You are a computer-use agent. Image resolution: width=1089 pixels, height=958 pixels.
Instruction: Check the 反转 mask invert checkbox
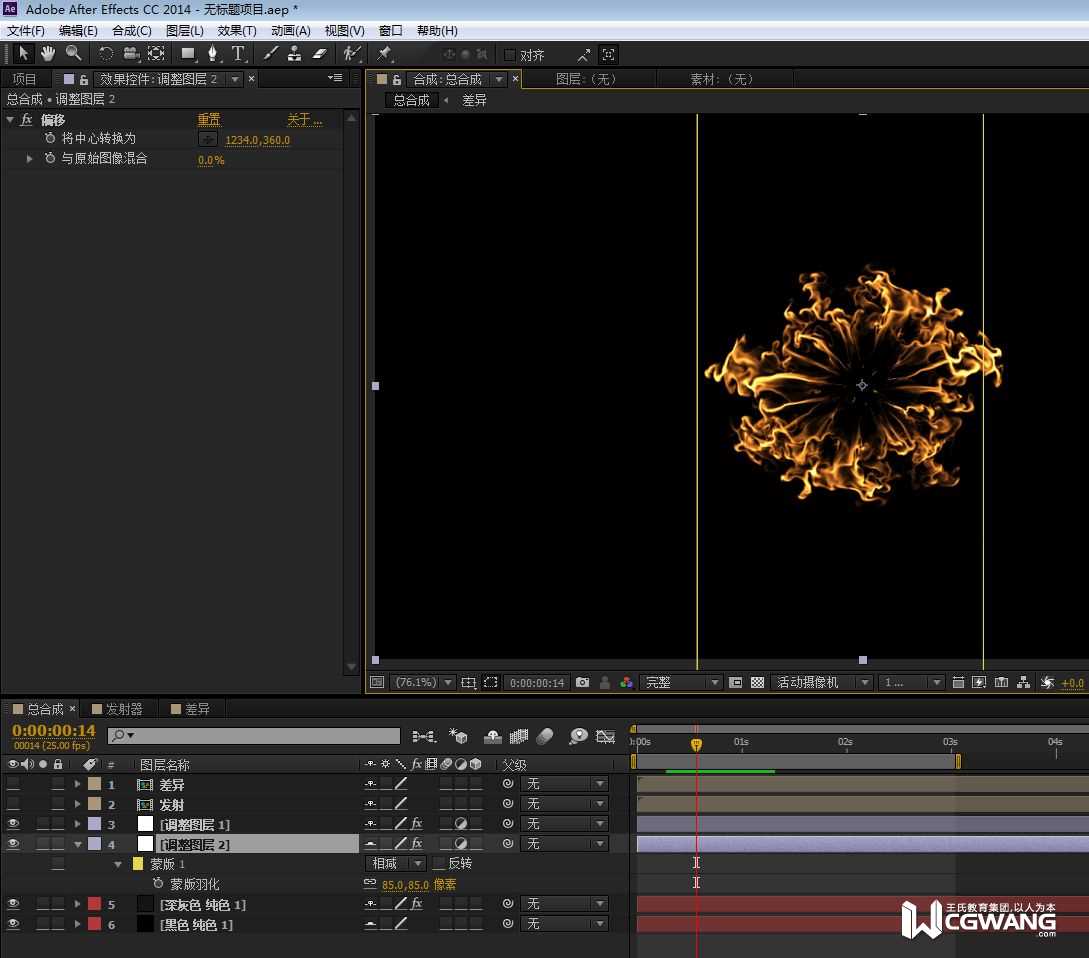point(439,864)
